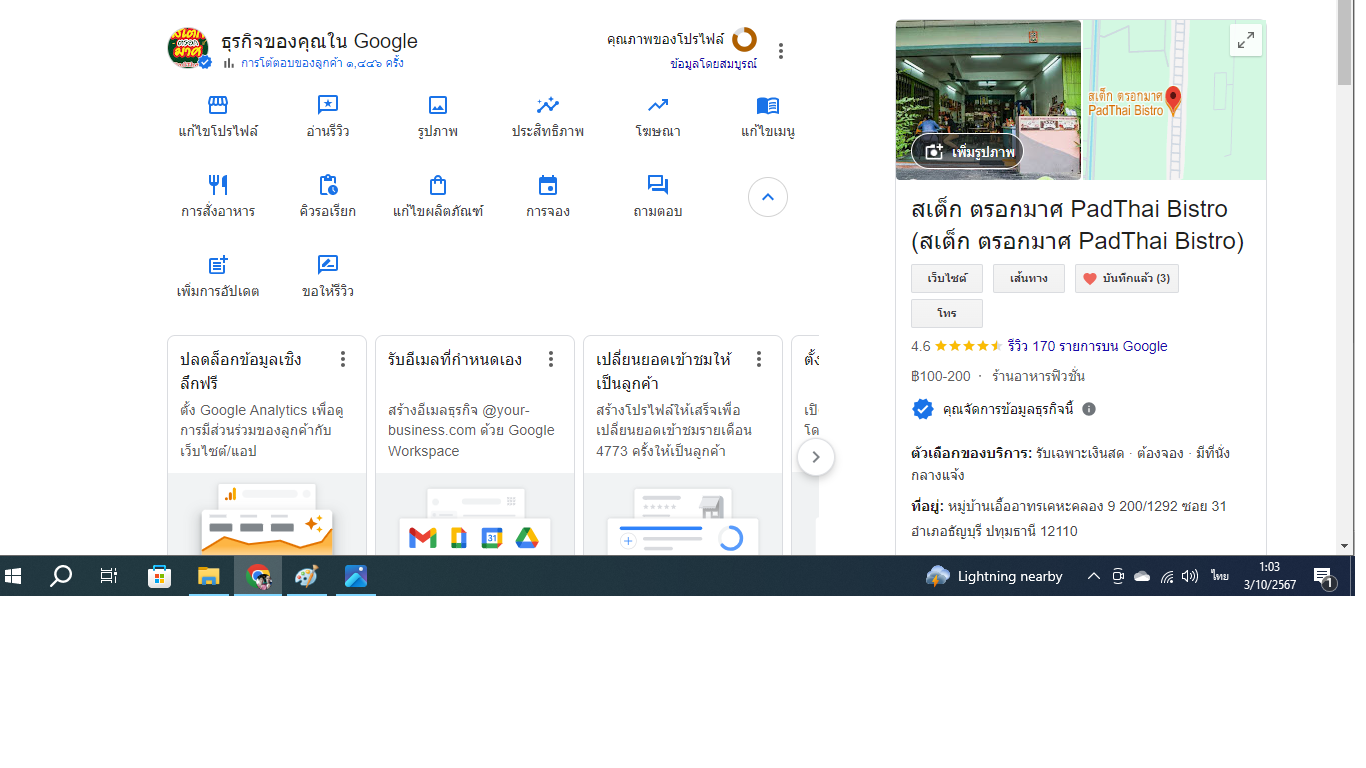The width and height of the screenshot is (1366, 768).
Task: Open Read reviews (อ่านรีวิว) icon
Action: [x=328, y=106]
